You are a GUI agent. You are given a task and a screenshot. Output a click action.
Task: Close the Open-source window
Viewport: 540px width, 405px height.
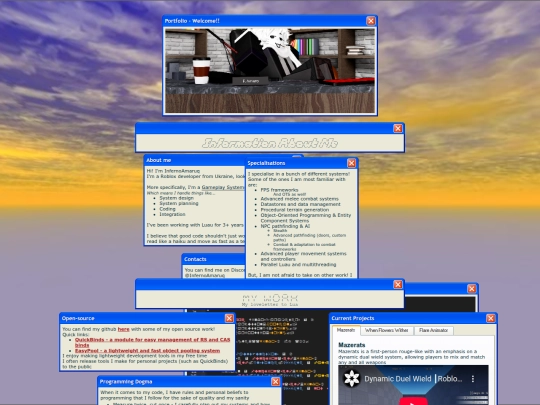(x=229, y=318)
